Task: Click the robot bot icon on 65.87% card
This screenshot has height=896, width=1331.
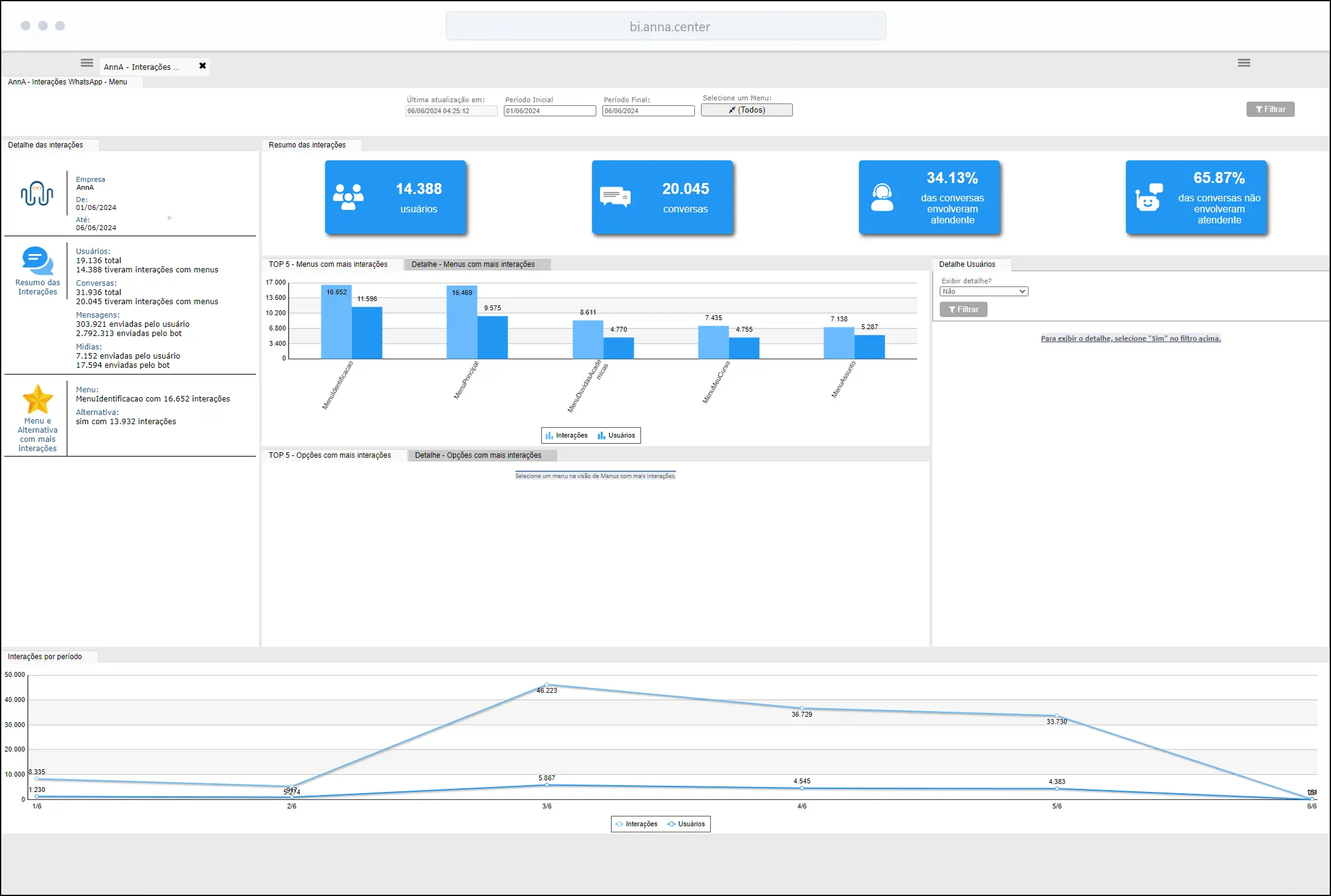Action: (x=1149, y=197)
